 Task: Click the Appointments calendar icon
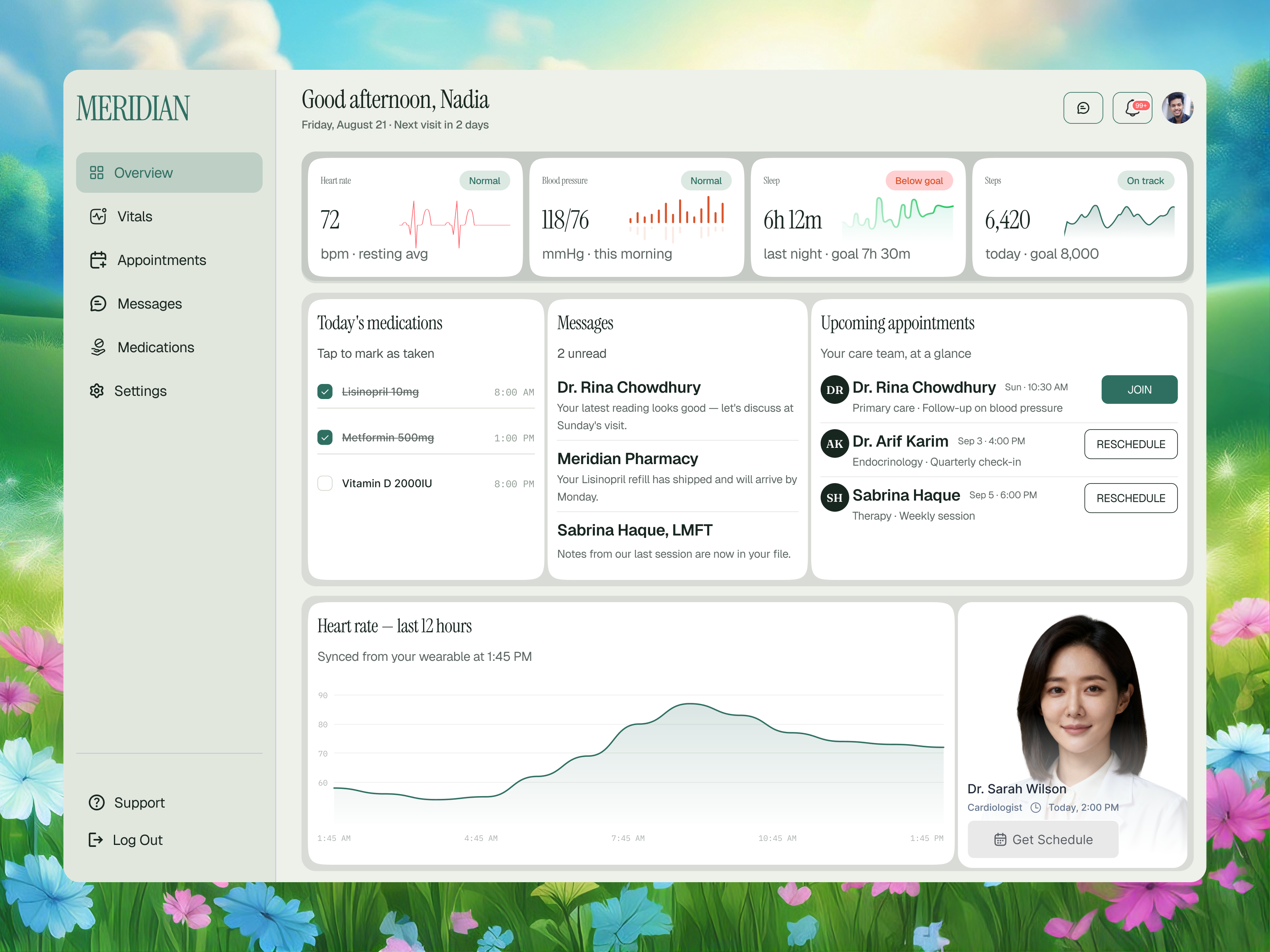(x=98, y=260)
